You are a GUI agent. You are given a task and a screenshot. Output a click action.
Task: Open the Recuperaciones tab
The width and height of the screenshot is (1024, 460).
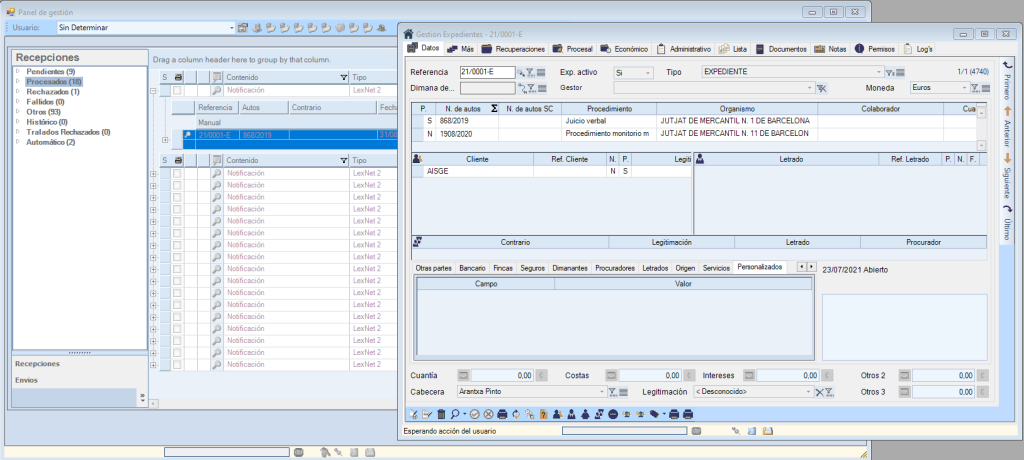pos(513,48)
